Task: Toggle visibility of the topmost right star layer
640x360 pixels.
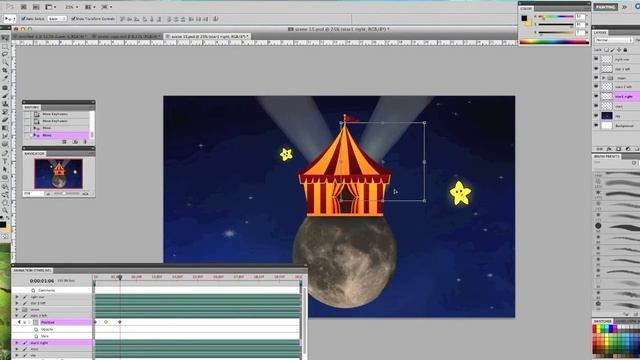Action: (596, 59)
